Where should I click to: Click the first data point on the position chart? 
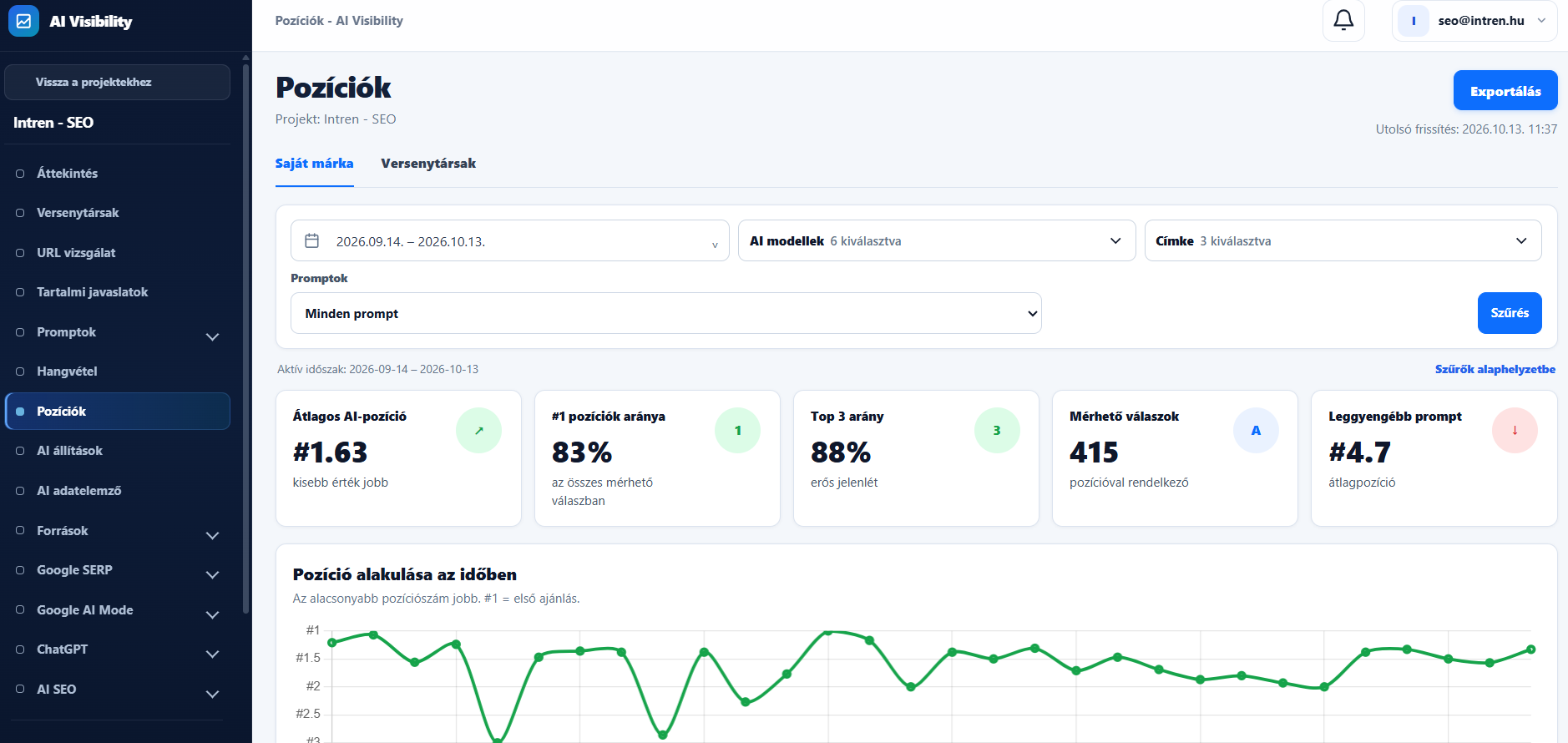[332, 642]
